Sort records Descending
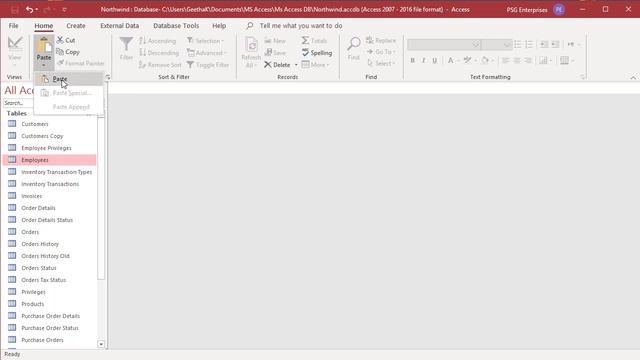 point(159,53)
